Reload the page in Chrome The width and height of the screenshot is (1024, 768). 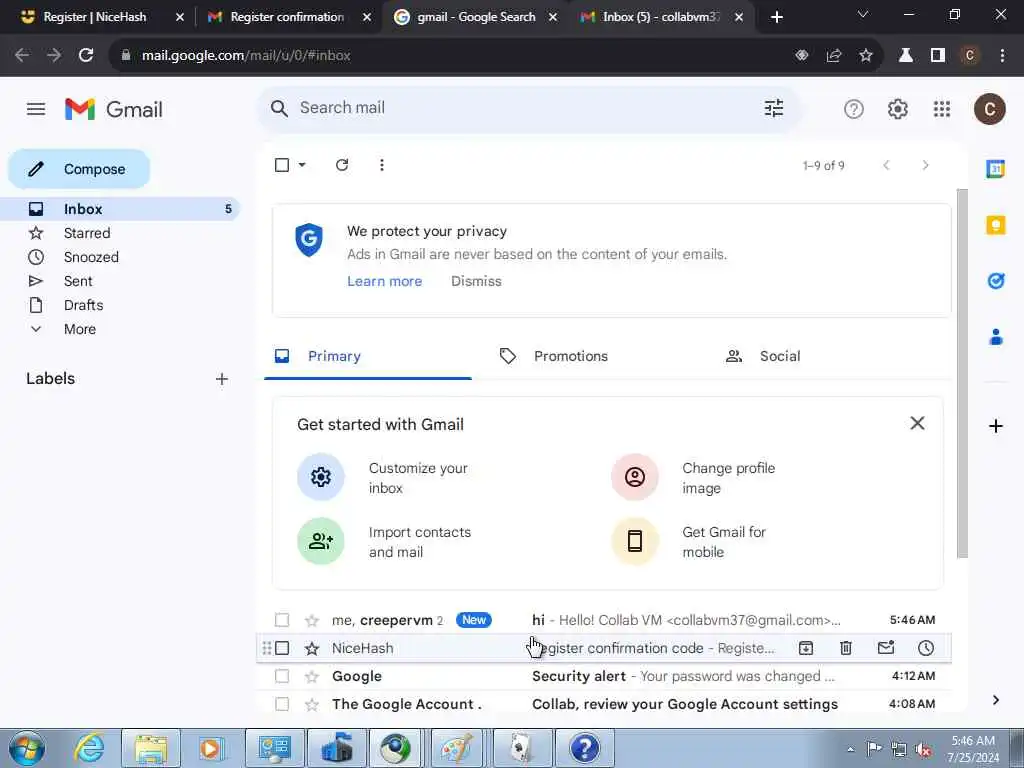[86, 56]
